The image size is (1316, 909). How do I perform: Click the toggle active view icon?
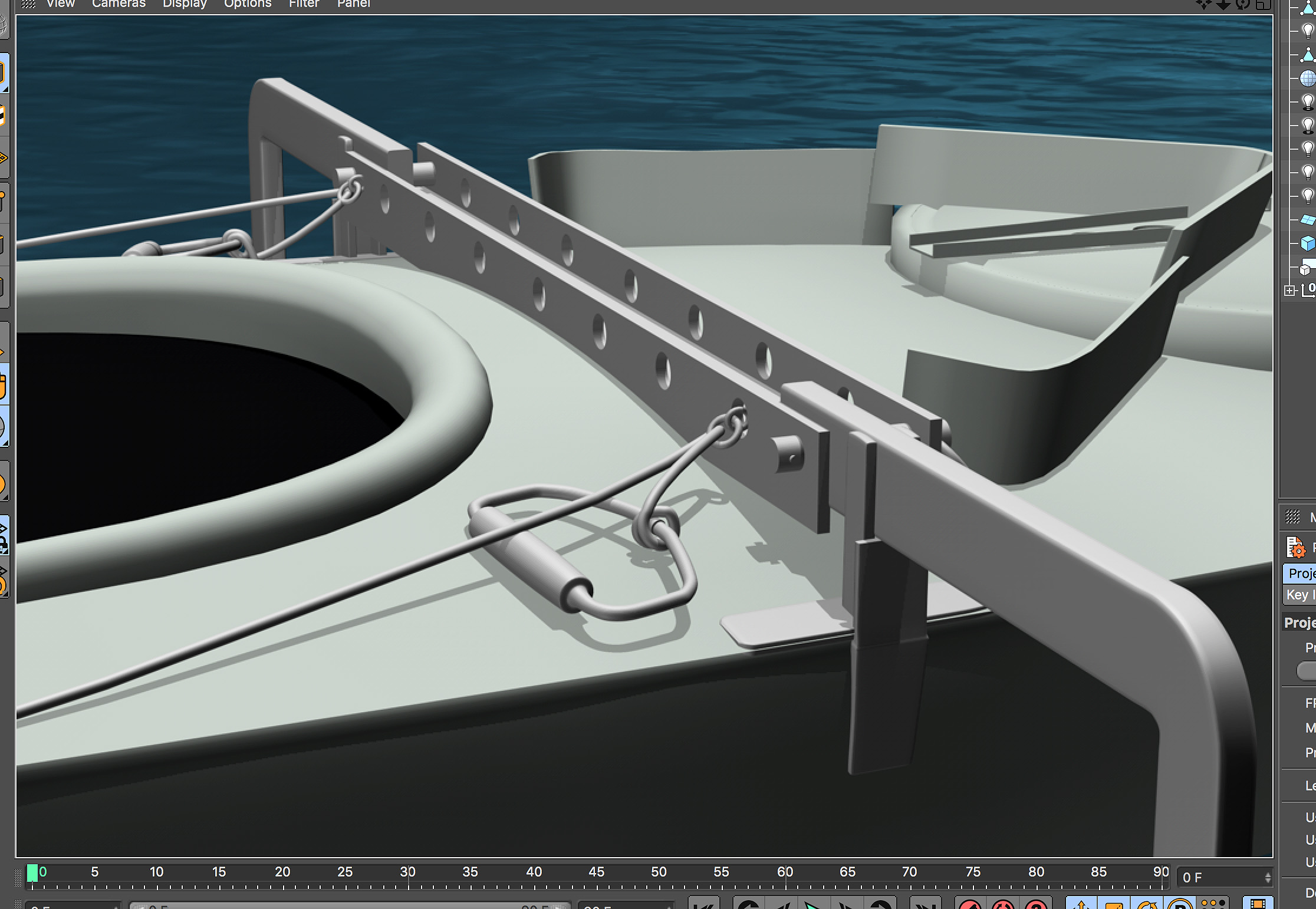click(x=1262, y=5)
